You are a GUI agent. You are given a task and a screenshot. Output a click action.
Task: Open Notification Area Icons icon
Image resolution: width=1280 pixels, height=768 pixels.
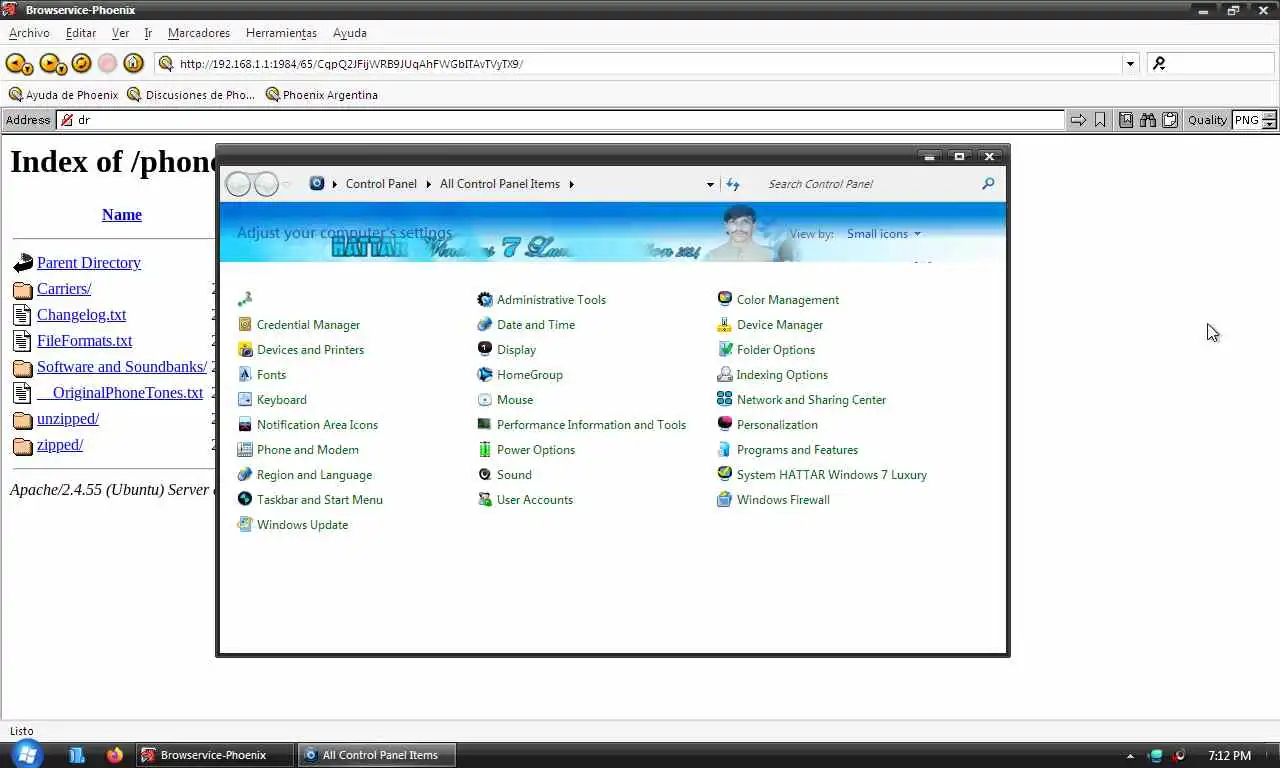(245, 425)
